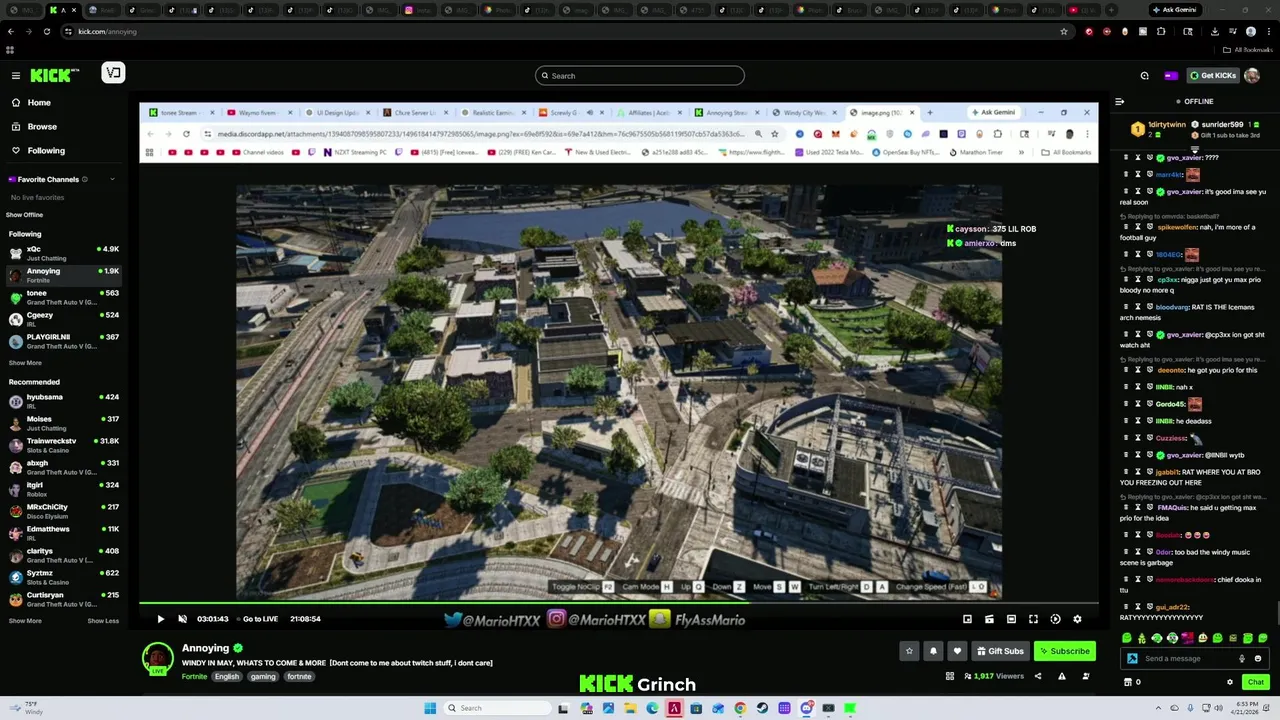Open the Windows Start menu
This screenshot has height=720, width=1280.
tap(430, 708)
